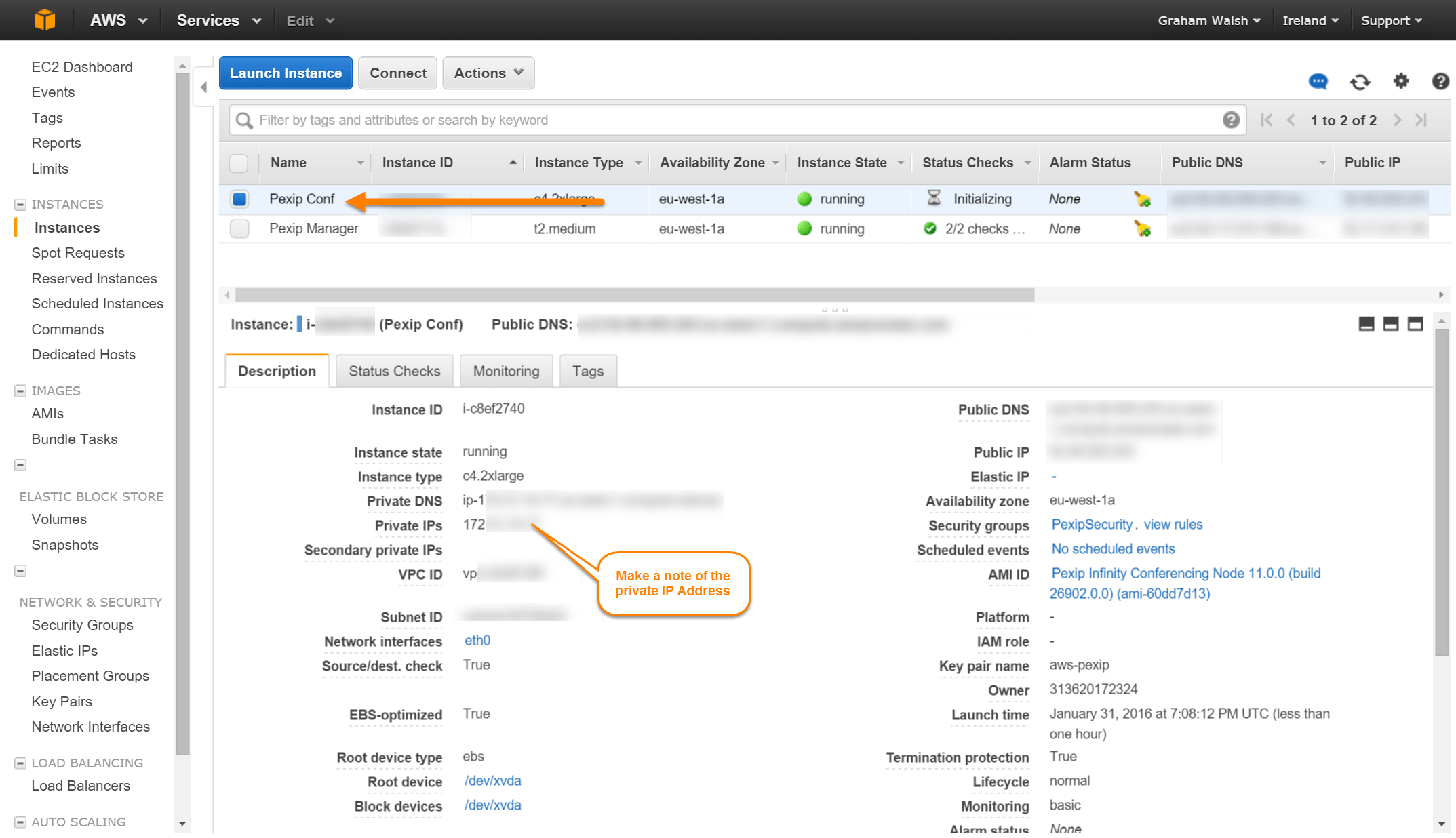The image size is (1456, 838).
Task: Collapse the AUTO SCALING sidebar section
Action: point(20,822)
